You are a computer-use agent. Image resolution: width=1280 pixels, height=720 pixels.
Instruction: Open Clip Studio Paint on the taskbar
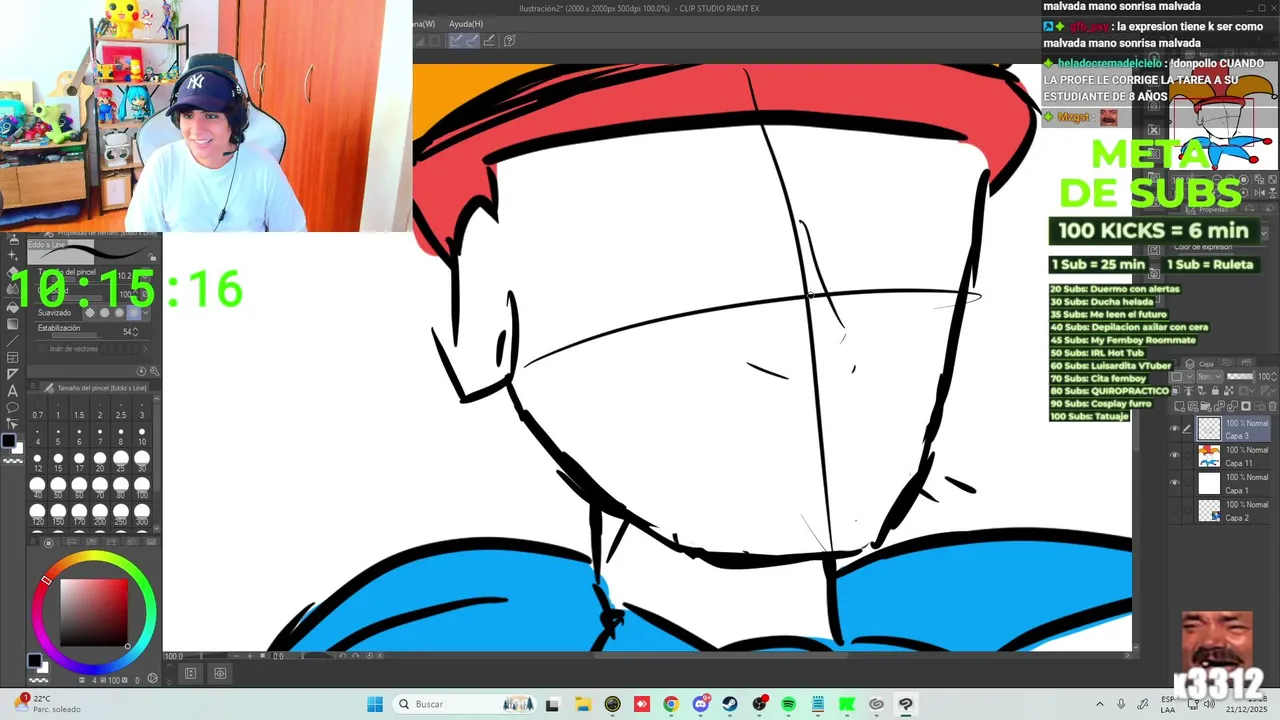coord(905,704)
